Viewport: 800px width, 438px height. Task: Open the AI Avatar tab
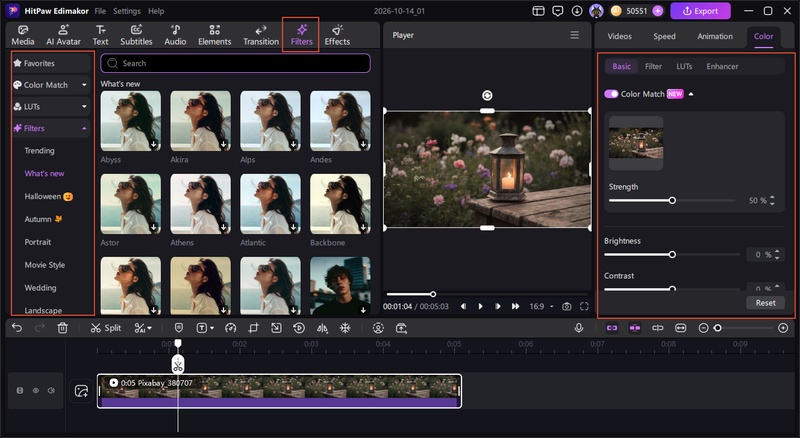click(63, 35)
